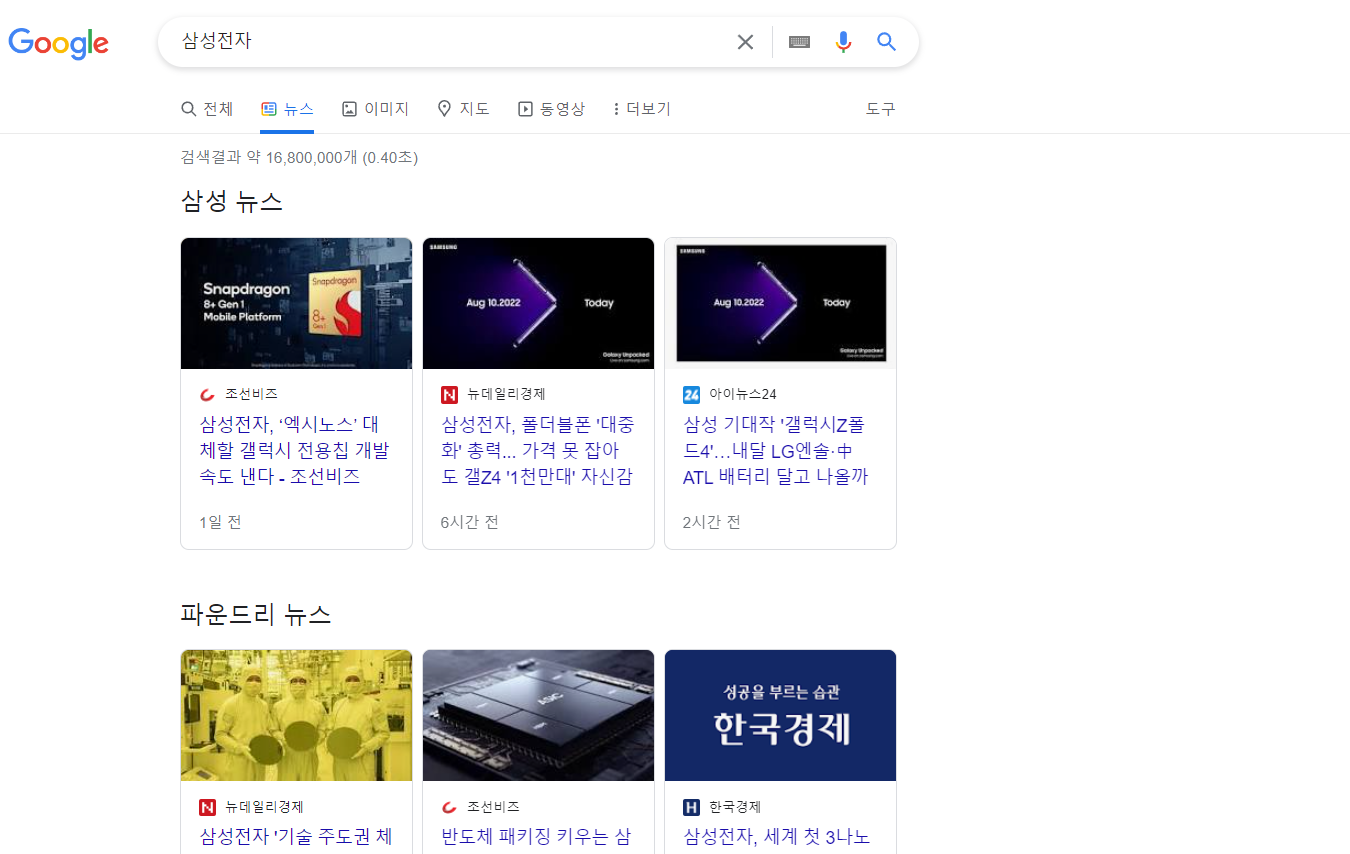Open the Snapdragon 8+ Gen 1 thumbnail
1350x854 pixels.
[296, 303]
